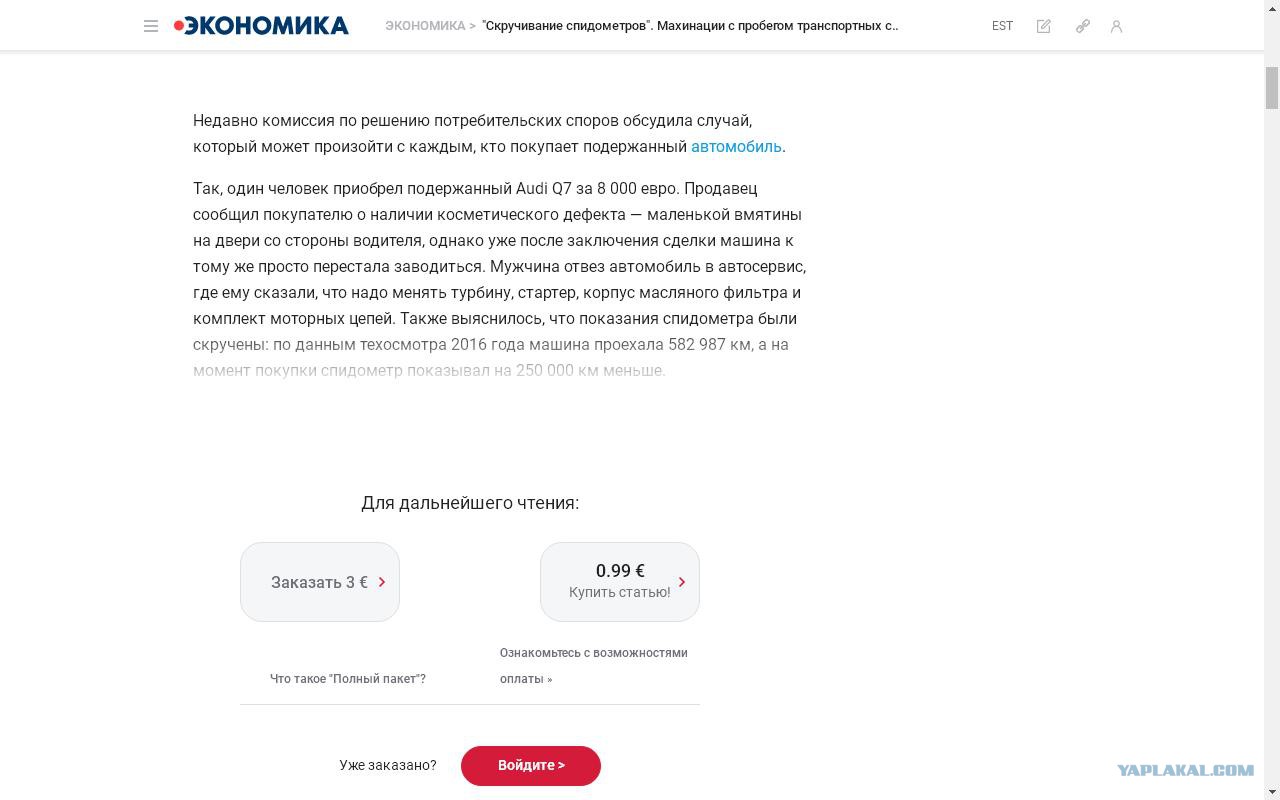Click the scrollbar down arrow
Viewport: 1280px width, 800px height.
1272,792
